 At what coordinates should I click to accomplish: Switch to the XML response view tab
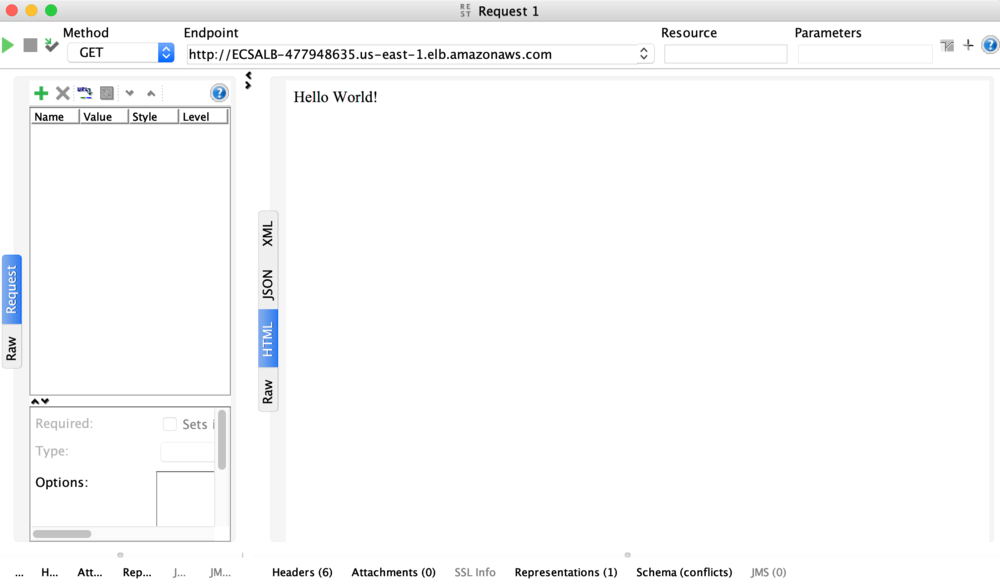pyautogui.click(x=267, y=234)
